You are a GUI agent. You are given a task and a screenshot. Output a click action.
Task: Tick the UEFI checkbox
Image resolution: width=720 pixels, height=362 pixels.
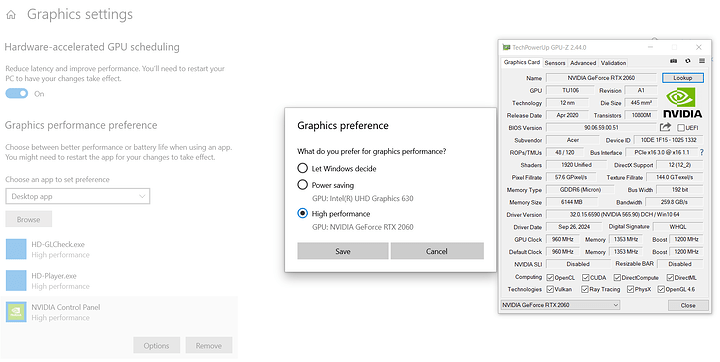click(x=681, y=128)
